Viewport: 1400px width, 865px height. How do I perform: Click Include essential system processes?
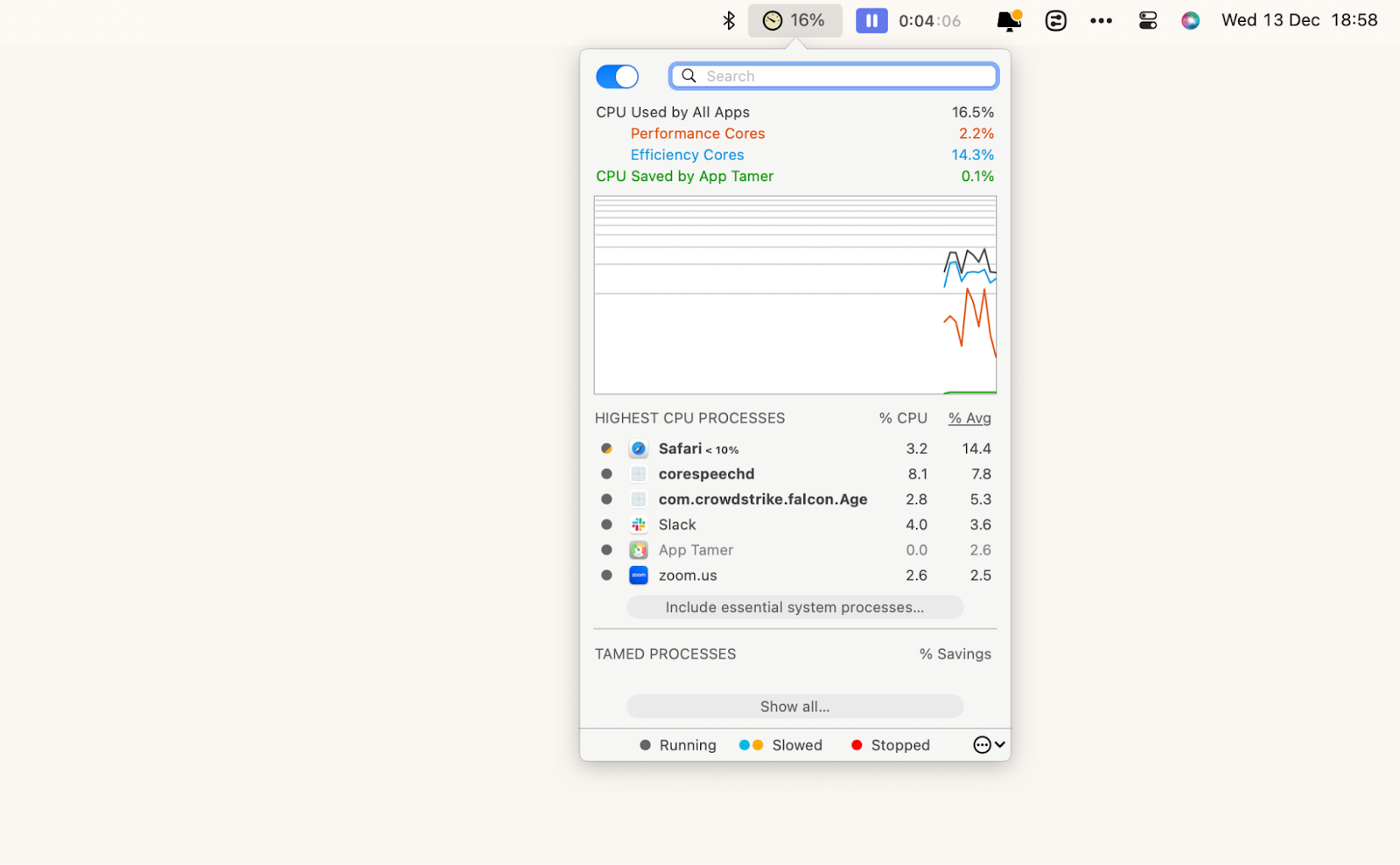[794, 606]
